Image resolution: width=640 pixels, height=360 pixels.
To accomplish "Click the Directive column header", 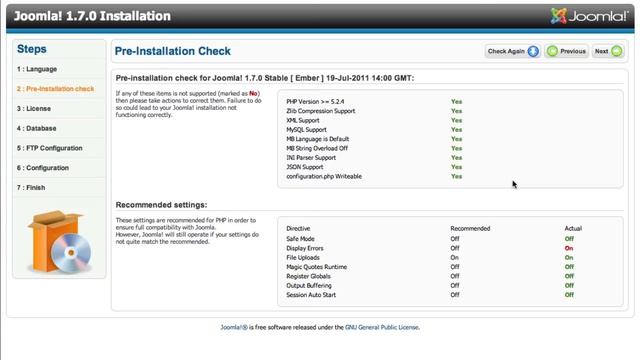I will pyautogui.click(x=298, y=229).
